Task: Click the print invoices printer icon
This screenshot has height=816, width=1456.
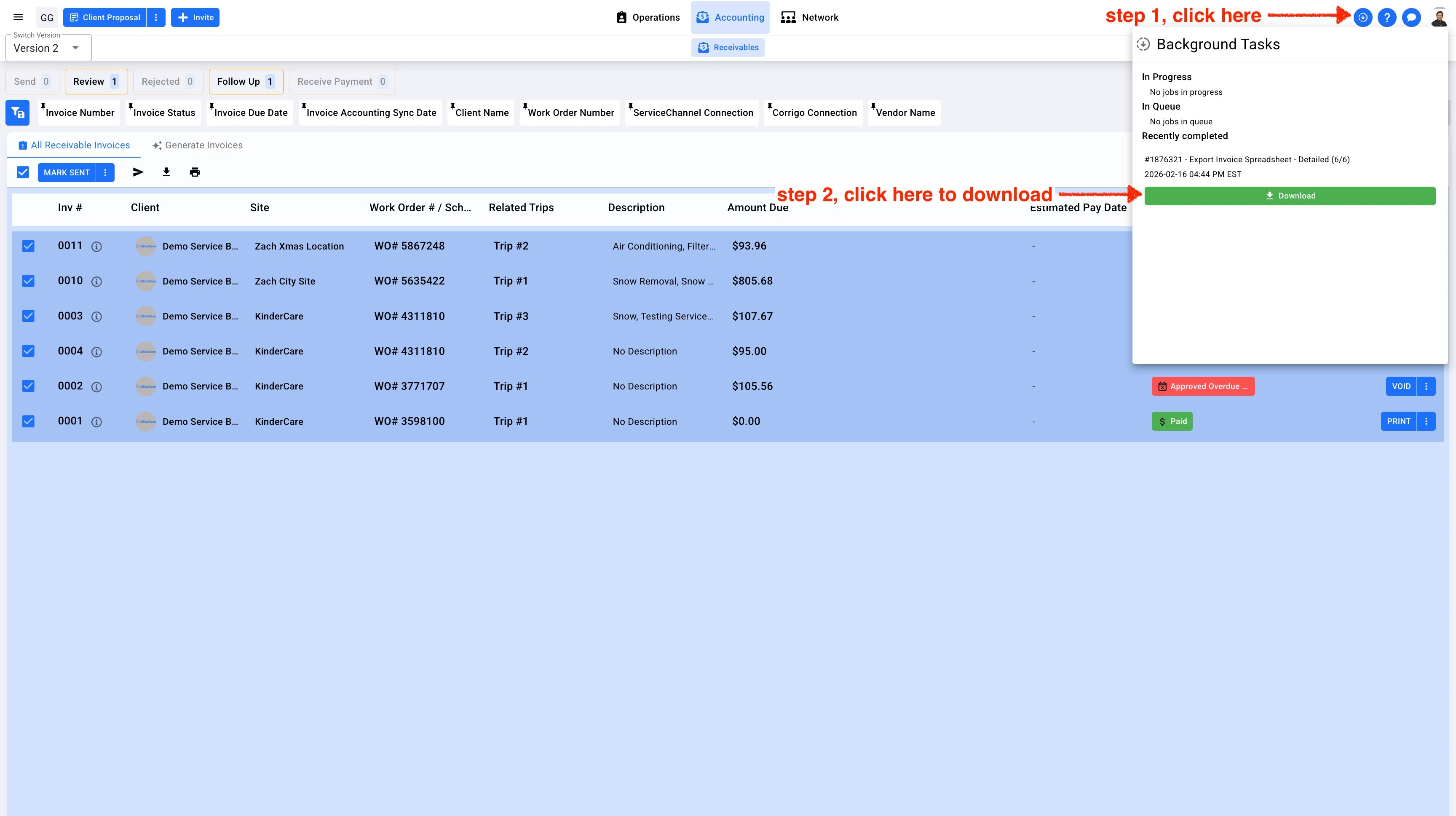Action: [x=195, y=172]
